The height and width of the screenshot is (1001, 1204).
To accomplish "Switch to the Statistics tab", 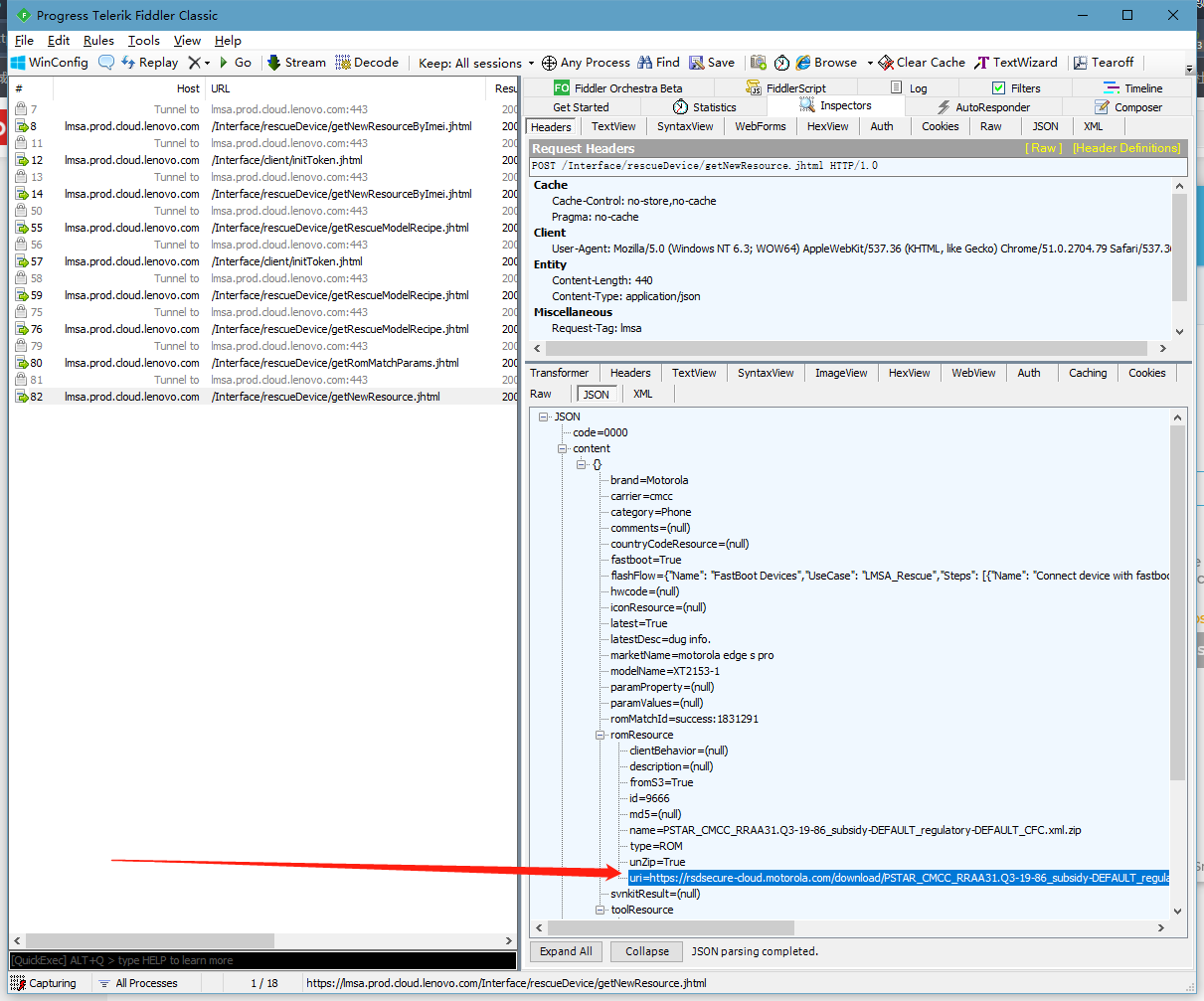I will tap(704, 107).
